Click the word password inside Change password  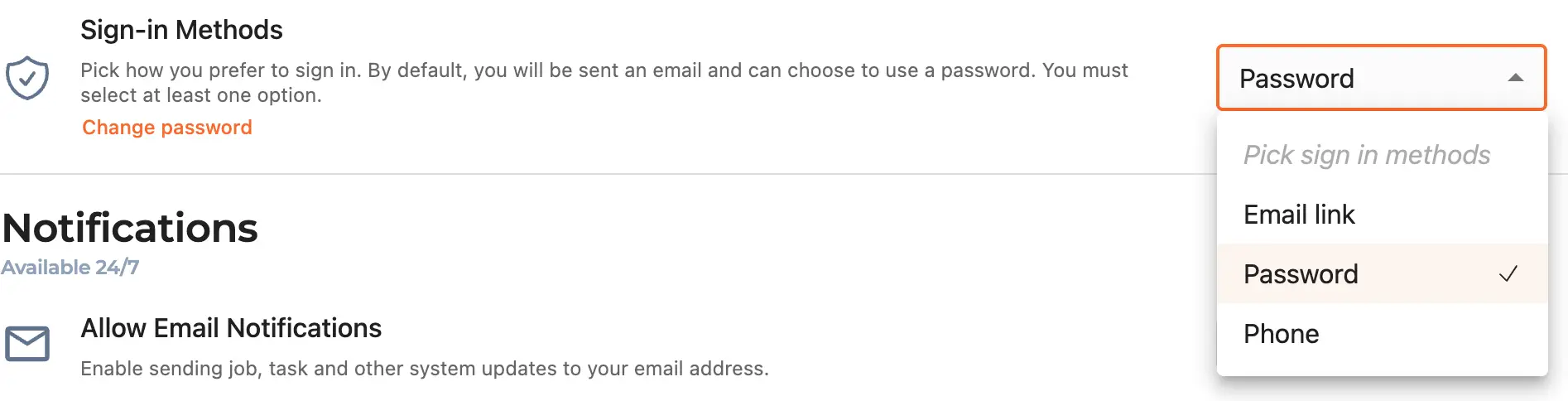click(207, 128)
